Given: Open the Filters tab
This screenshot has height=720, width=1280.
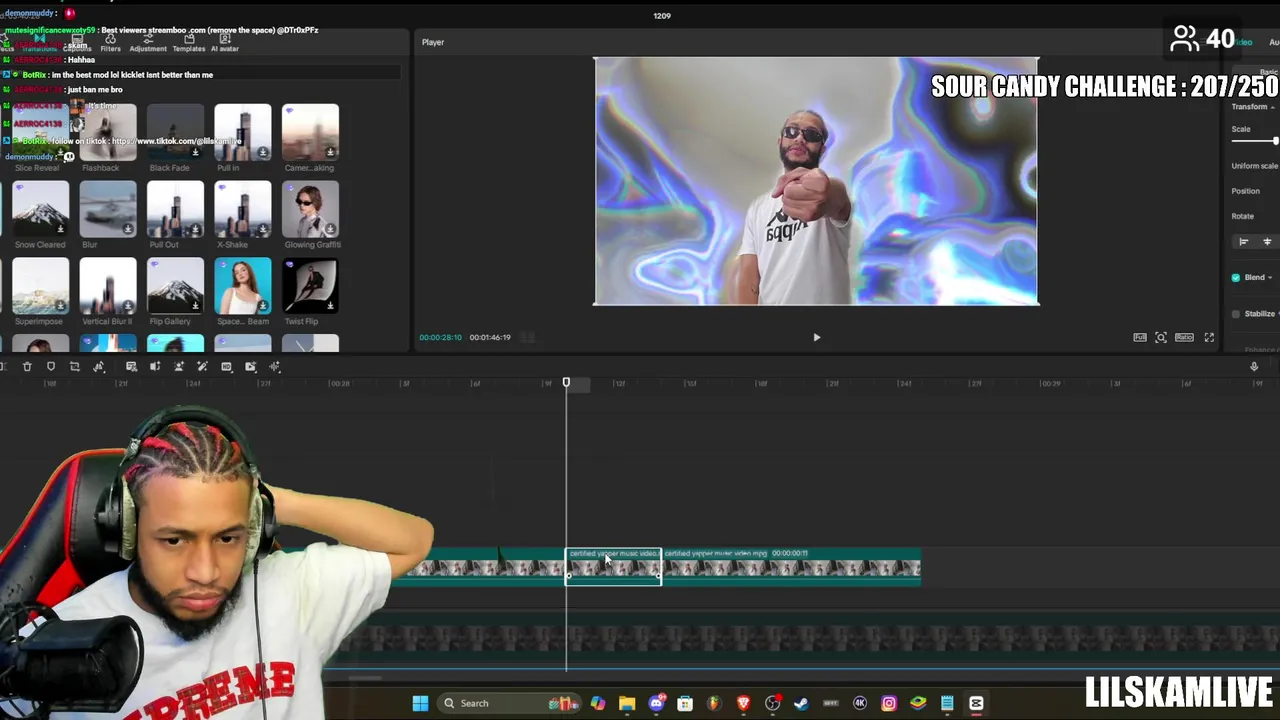Looking at the screenshot, I should coord(110,43).
